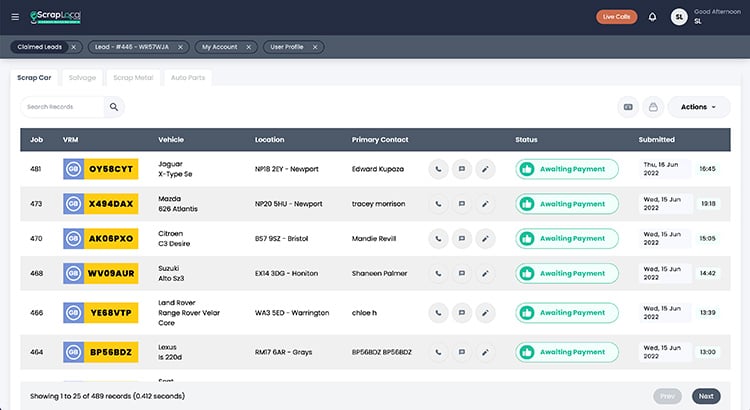Call chloe h via phone icon
Screen dimensions: 750x410
pyautogui.click(x=438, y=312)
